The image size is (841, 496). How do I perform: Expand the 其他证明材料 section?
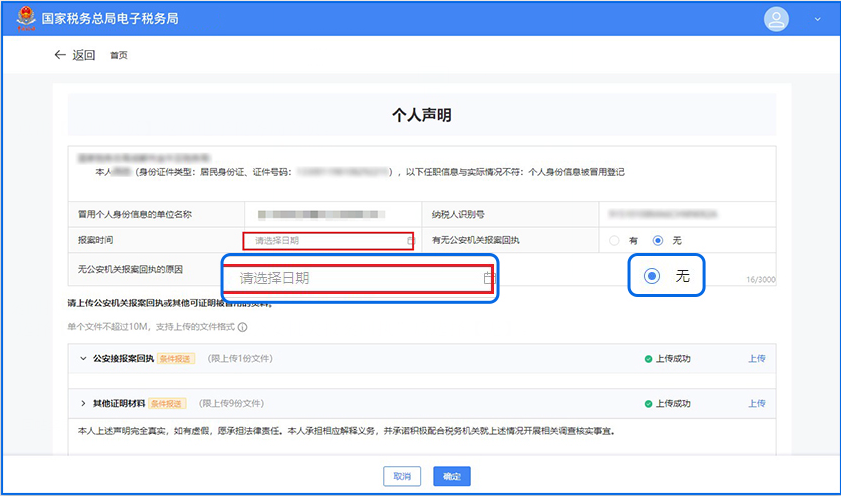pyautogui.click(x=82, y=403)
